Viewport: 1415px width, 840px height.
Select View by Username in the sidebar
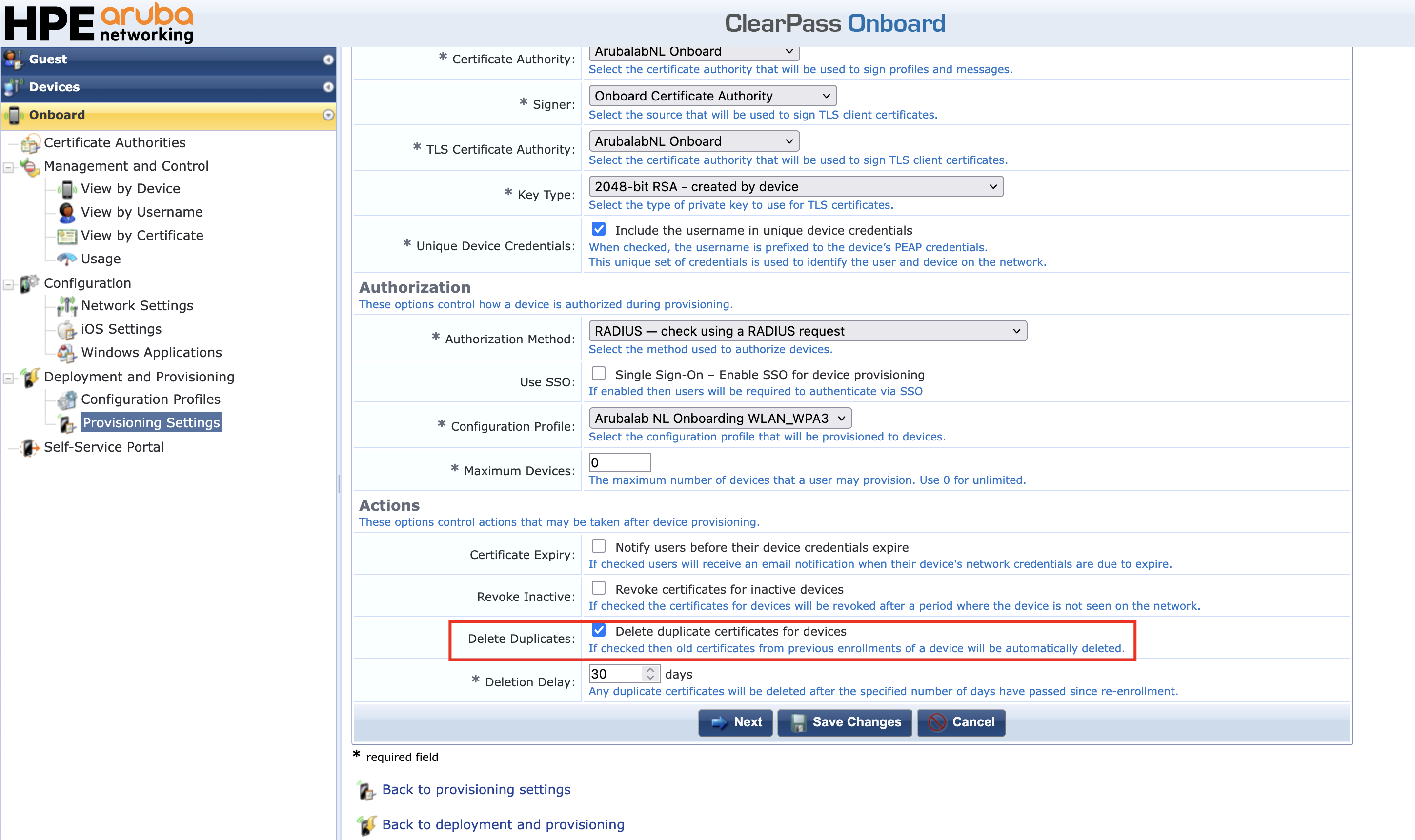141,212
